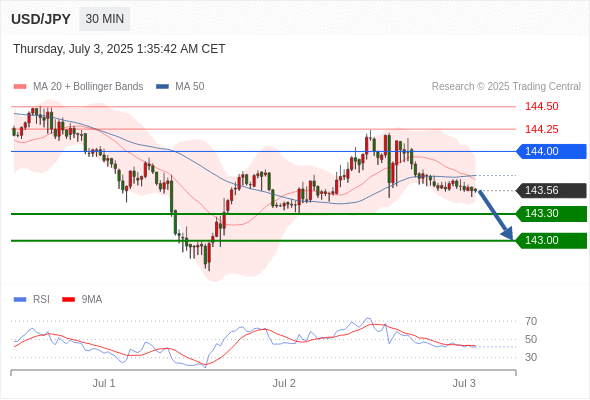Click the 'Jul 1' axis date label
Image resolution: width=590 pixels, height=400 pixels.
(x=104, y=383)
